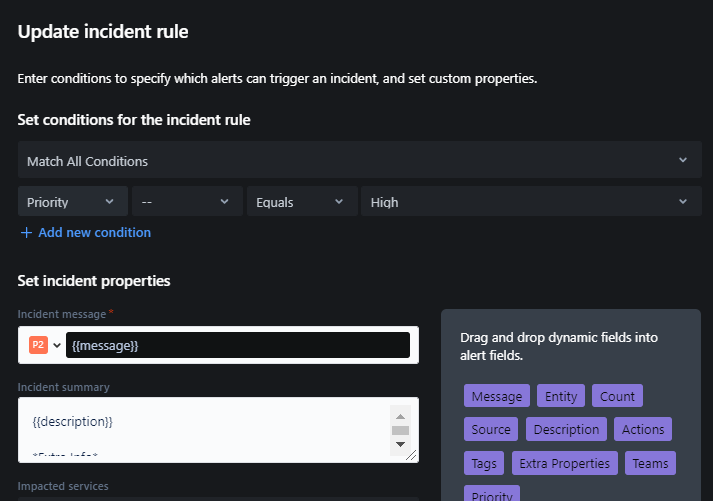Select the Entity dynamic field chip
The image size is (713, 501).
(x=561, y=396)
